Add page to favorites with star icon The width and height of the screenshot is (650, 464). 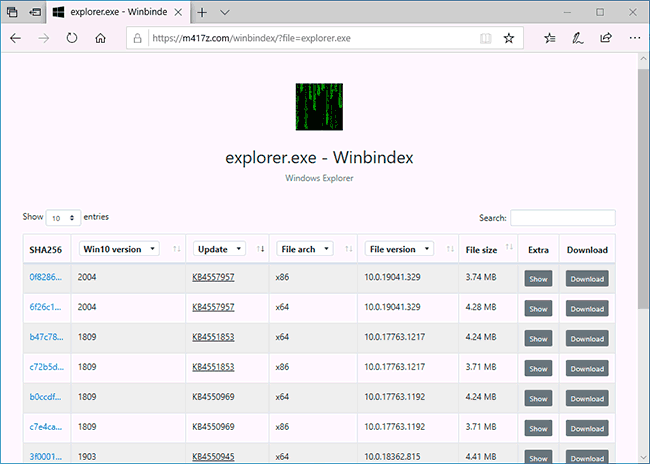(509, 39)
